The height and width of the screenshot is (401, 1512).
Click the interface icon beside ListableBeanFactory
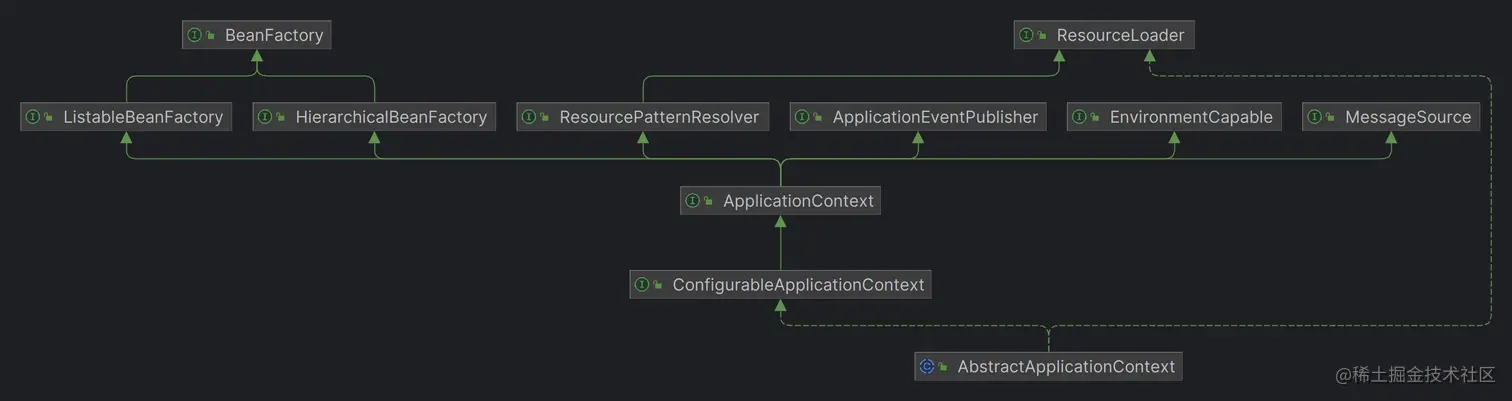click(33, 117)
